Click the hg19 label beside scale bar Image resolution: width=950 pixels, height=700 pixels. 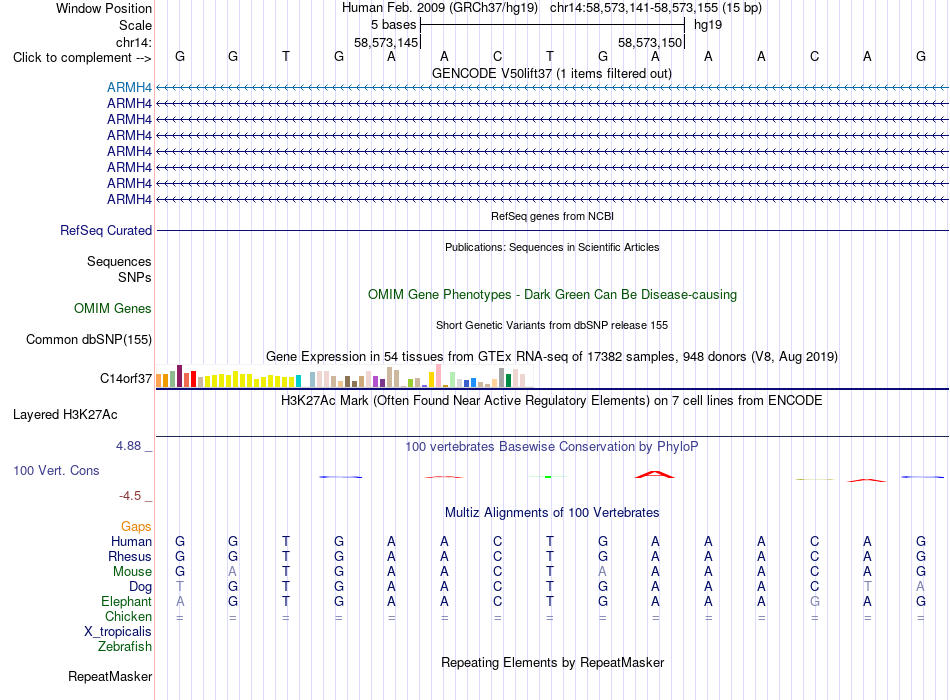coord(708,25)
